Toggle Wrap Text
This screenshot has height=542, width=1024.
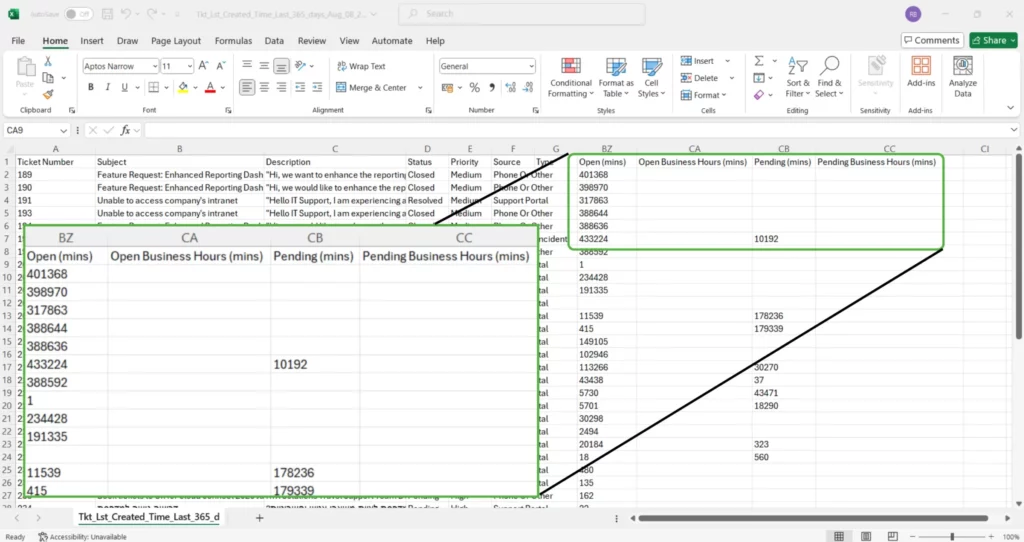coord(361,66)
